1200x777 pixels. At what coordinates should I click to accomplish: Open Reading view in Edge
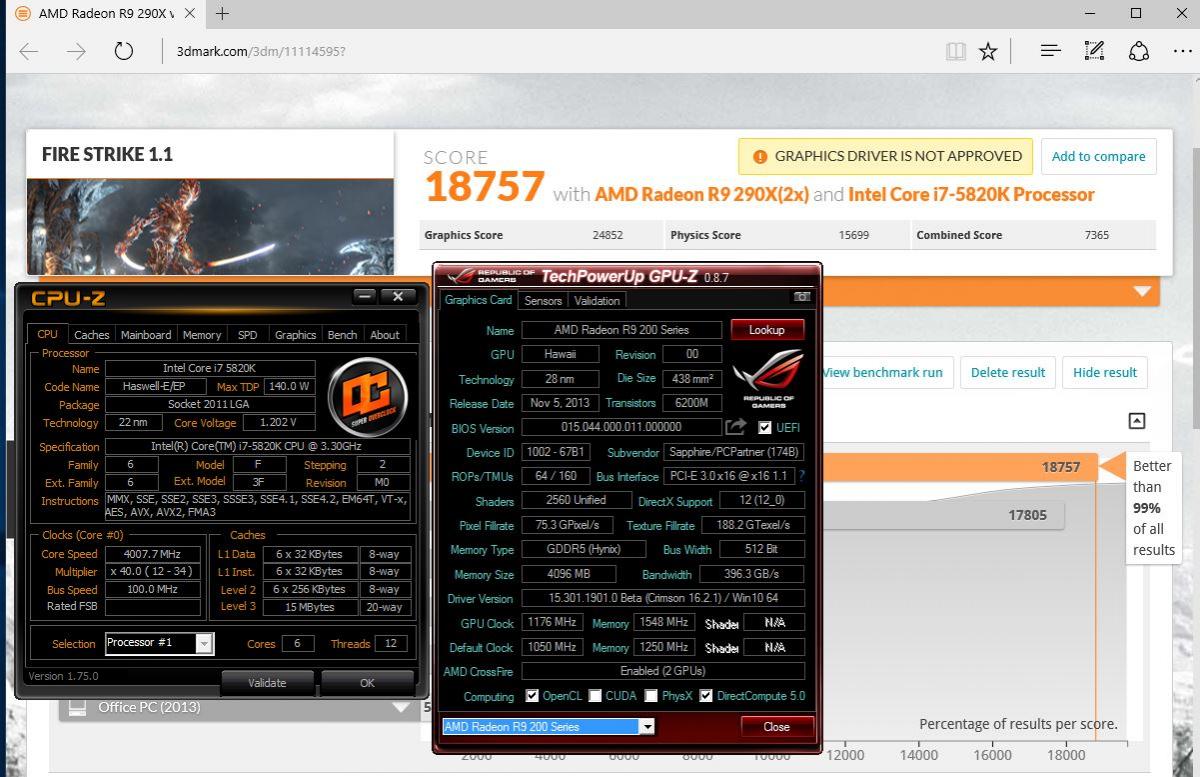[956, 51]
